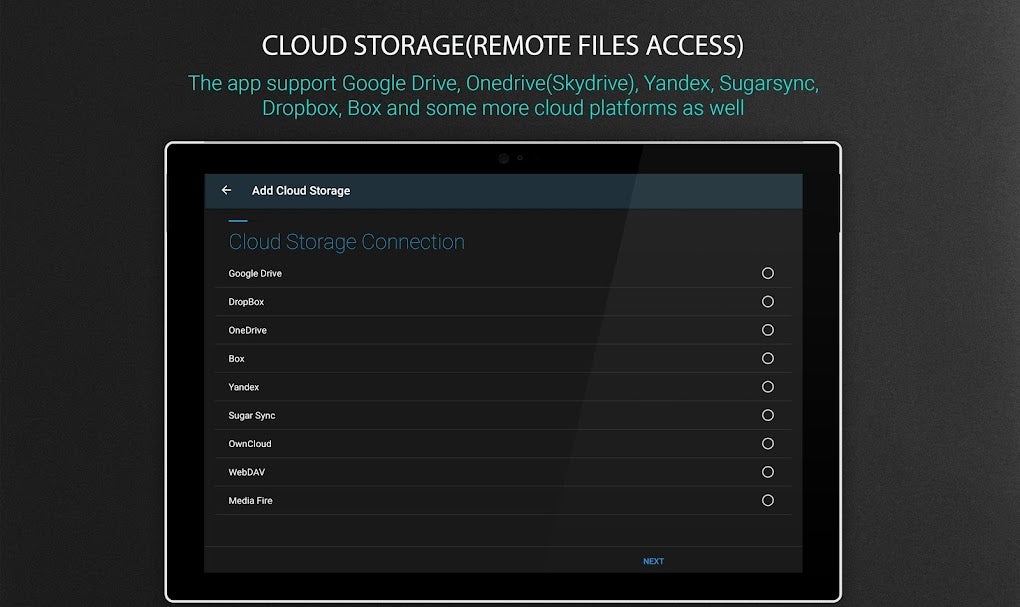Select the Yandex radio button
The width and height of the screenshot is (1020, 607).
coord(768,387)
